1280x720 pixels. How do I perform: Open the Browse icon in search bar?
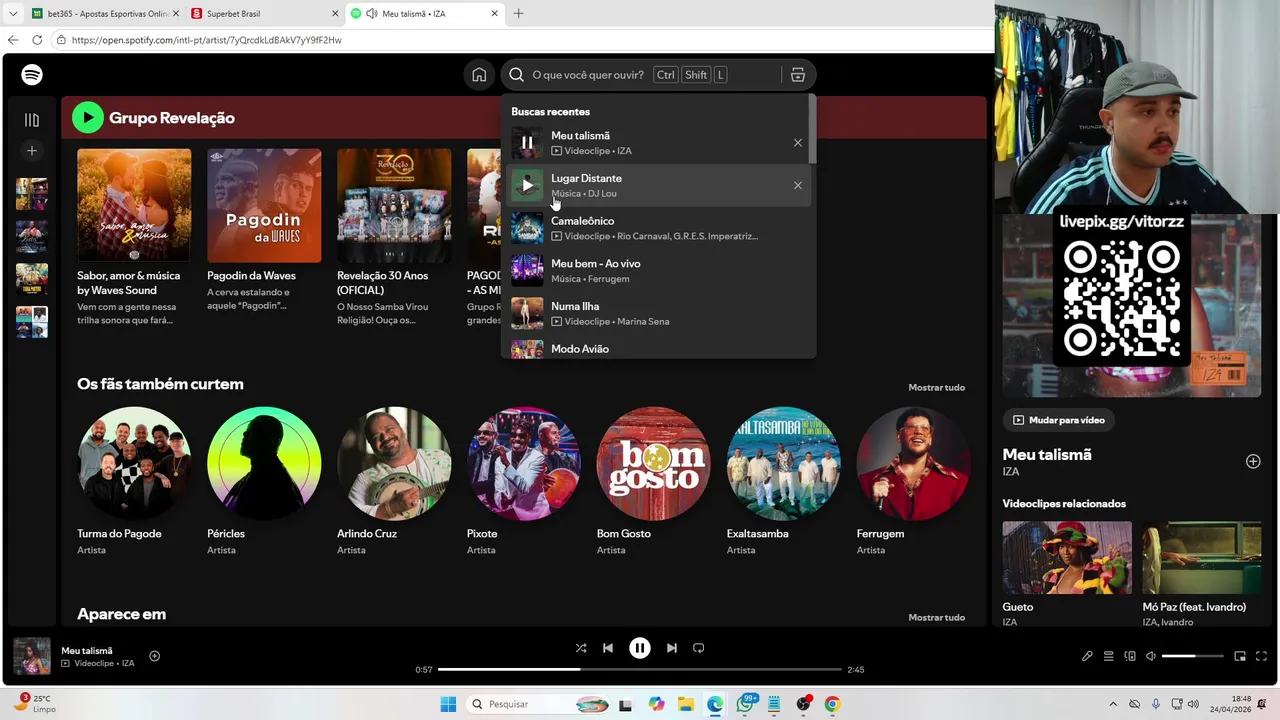(797, 75)
